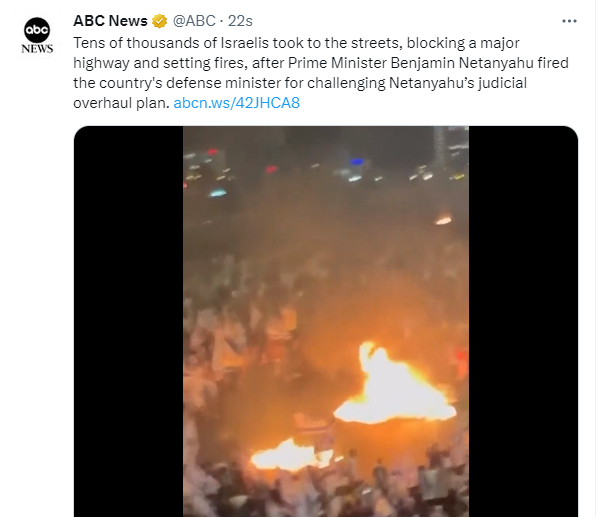Click the black bar left of the video
The height and width of the screenshot is (517, 596).
pos(128,321)
